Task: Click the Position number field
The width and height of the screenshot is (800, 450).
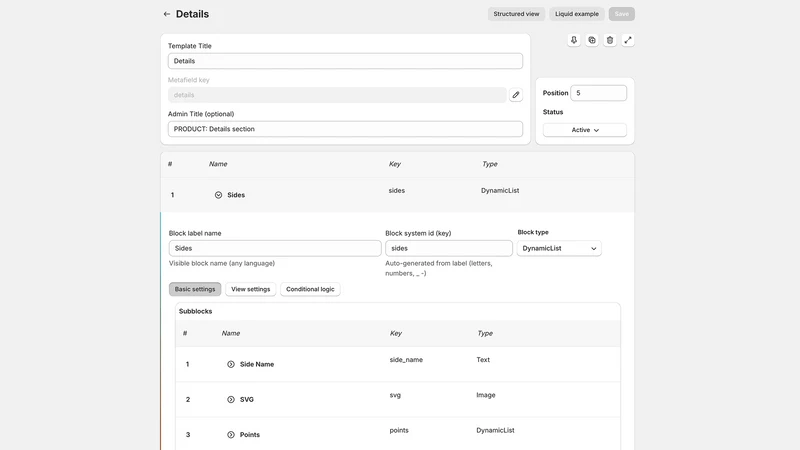Action: pyautogui.click(x=598, y=93)
